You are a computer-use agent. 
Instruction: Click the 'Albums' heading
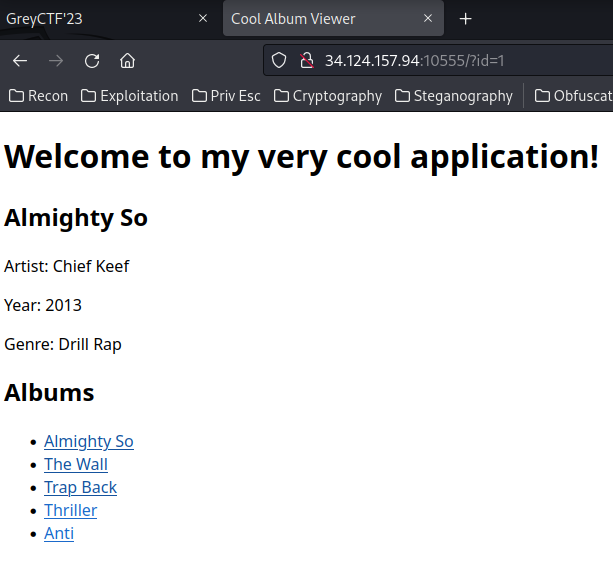(x=49, y=393)
